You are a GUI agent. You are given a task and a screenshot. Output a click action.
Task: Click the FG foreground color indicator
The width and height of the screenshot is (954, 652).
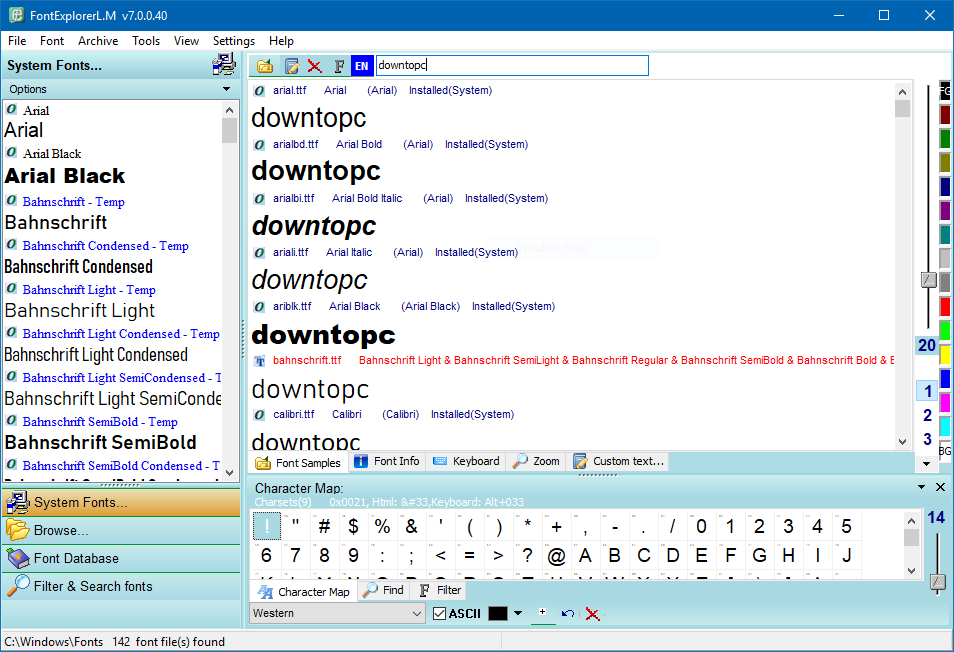click(x=945, y=91)
